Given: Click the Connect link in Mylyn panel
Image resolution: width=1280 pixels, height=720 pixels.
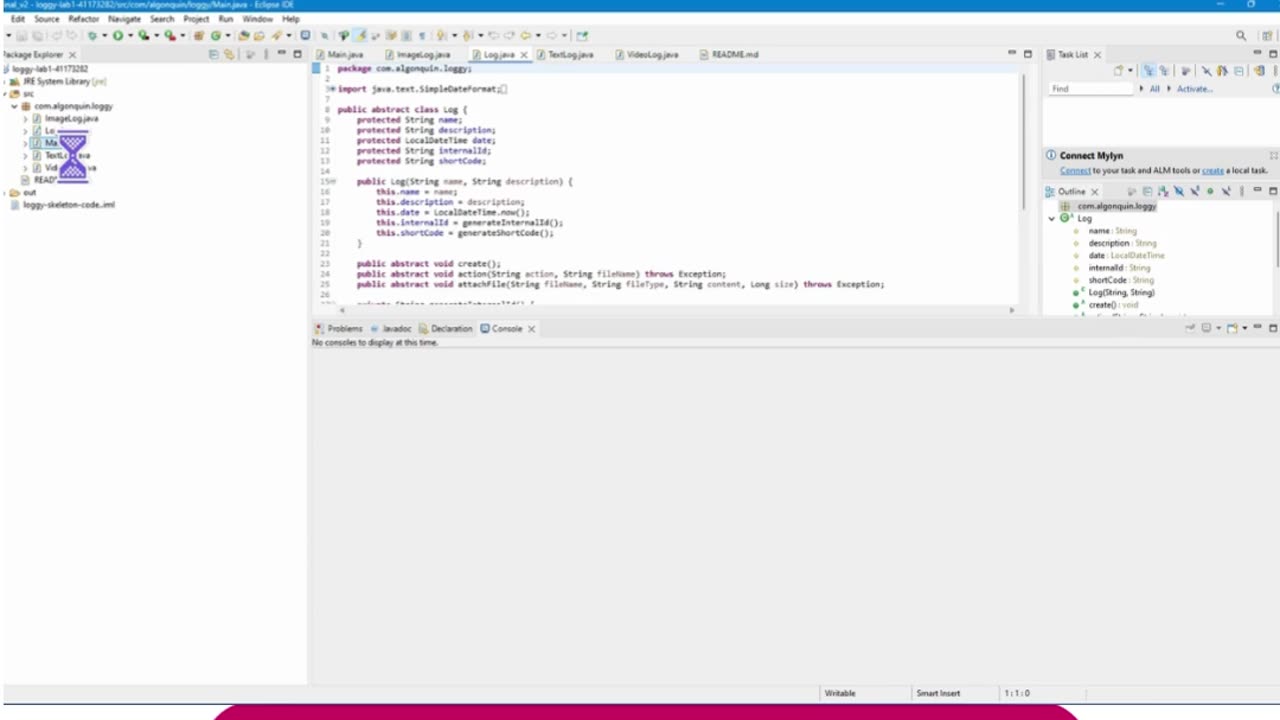Looking at the screenshot, I should [1075, 170].
